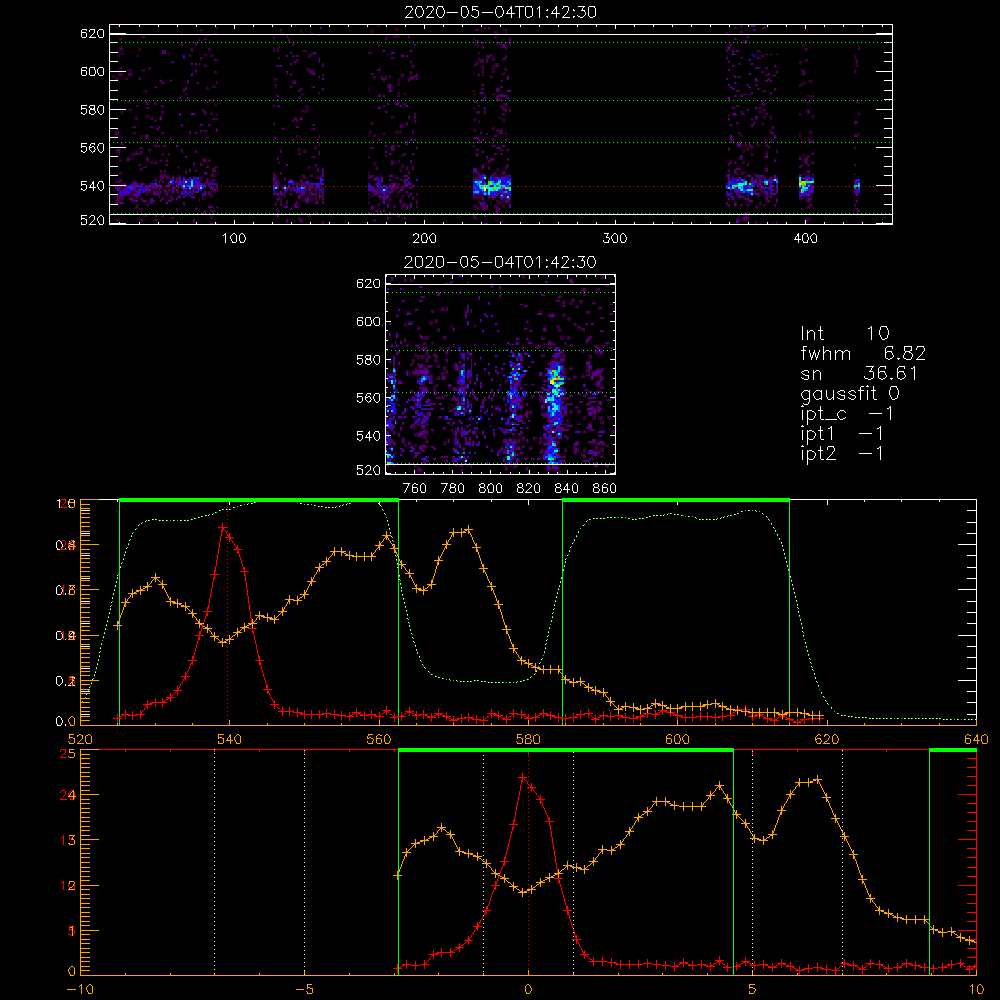Select the 'ipt_c -1' line

847,414
